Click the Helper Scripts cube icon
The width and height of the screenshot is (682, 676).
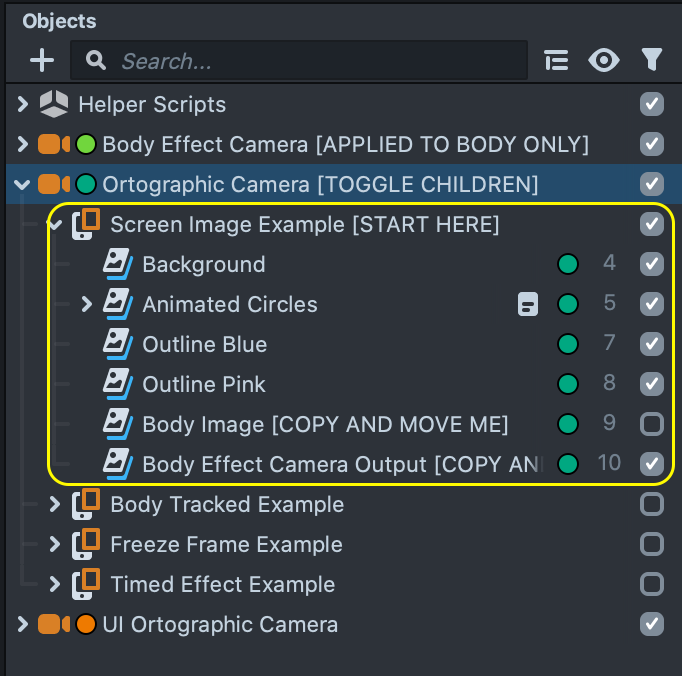(54, 104)
